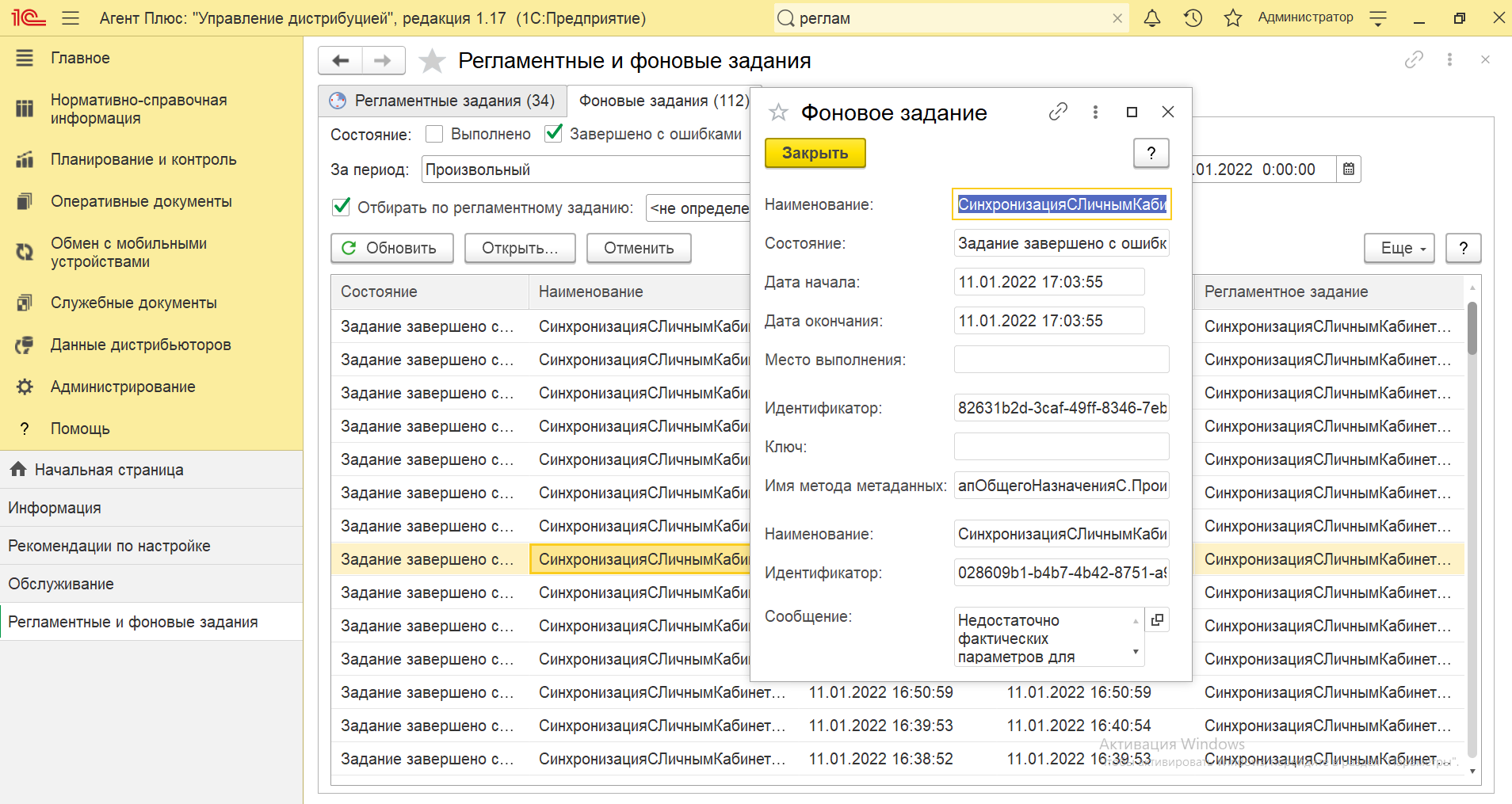Open three-dot menu of Фоновое задание dialog
1512x804 pixels.
pyautogui.click(x=1095, y=112)
